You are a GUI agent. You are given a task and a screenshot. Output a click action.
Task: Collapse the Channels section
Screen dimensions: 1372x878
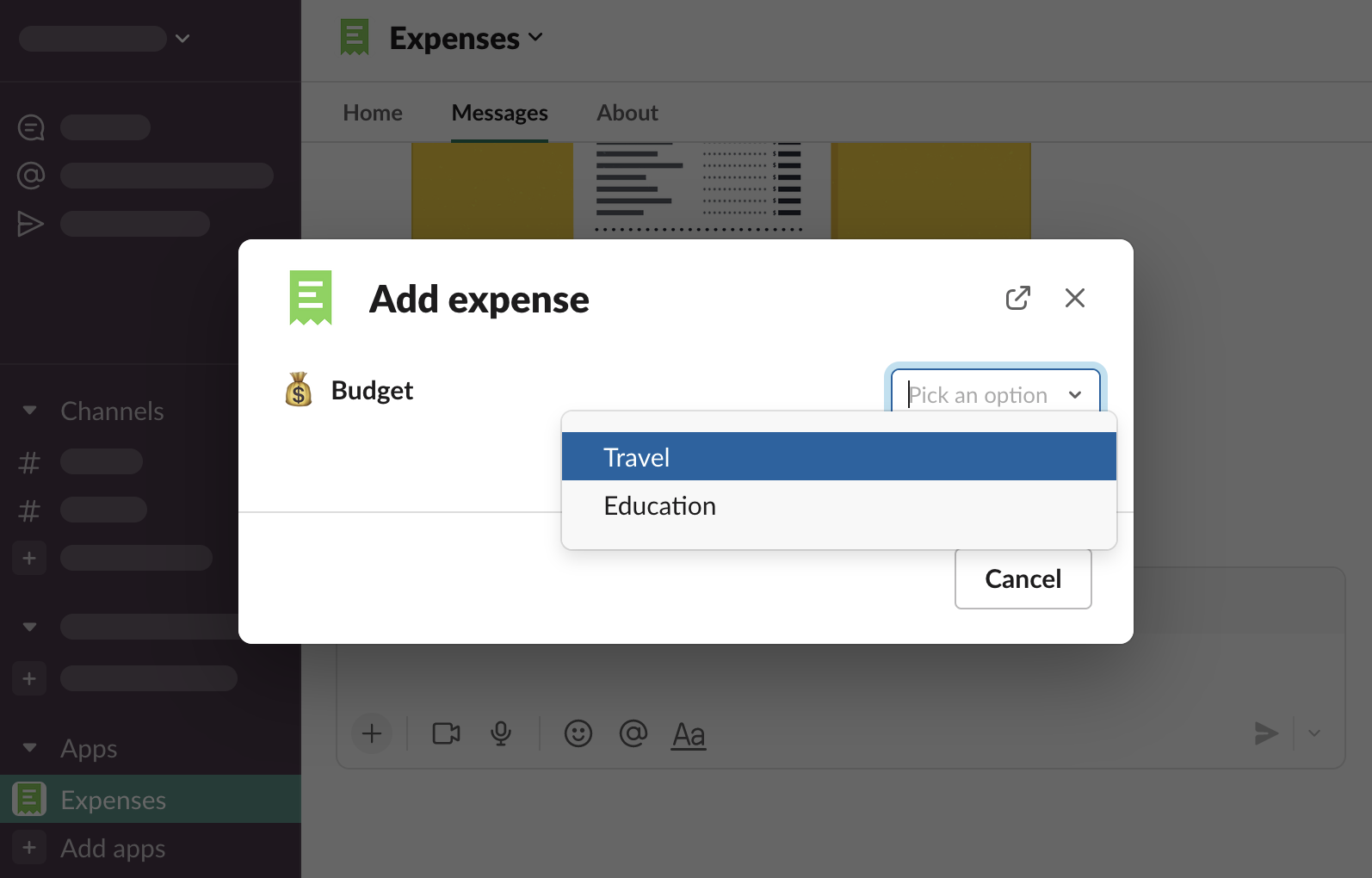coord(30,411)
